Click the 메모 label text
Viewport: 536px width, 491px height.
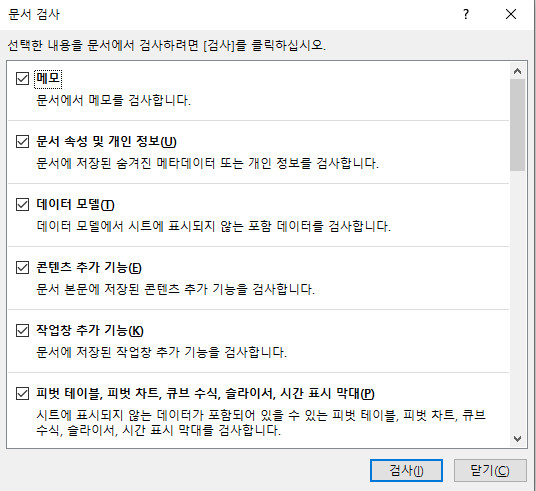click(48, 78)
